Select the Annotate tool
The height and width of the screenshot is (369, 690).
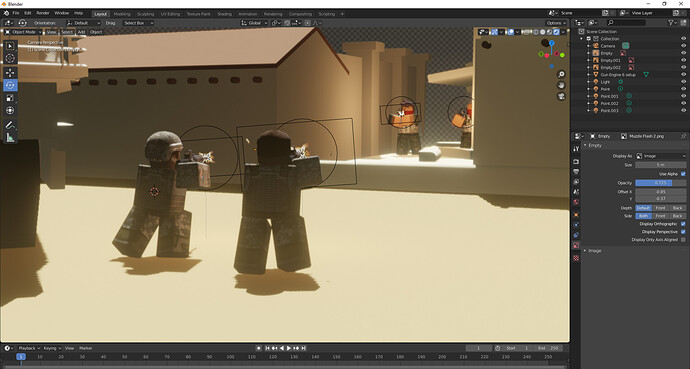[x=10, y=125]
